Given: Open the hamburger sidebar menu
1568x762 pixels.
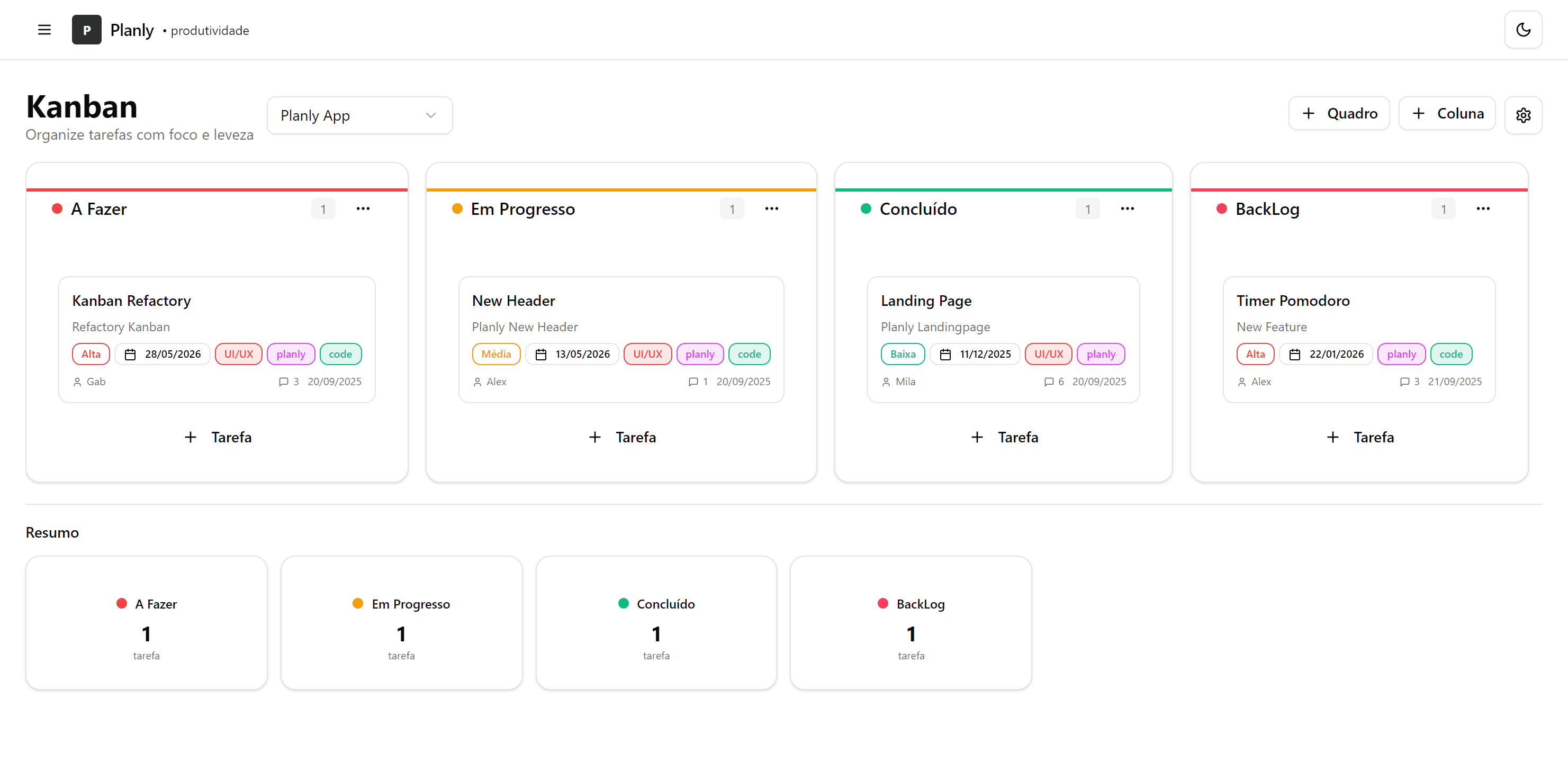Looking at the screenshot, I should tap(44, 30).
